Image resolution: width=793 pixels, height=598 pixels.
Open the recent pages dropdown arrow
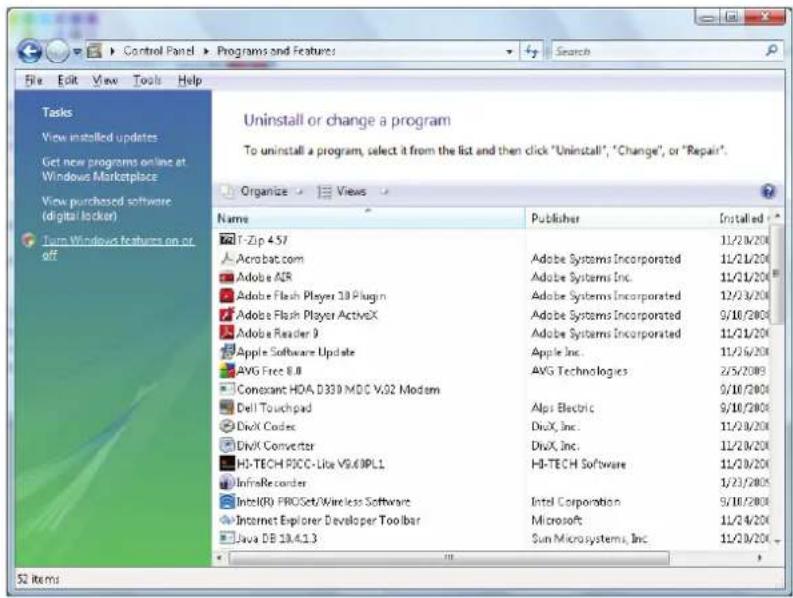click(77, 51)
